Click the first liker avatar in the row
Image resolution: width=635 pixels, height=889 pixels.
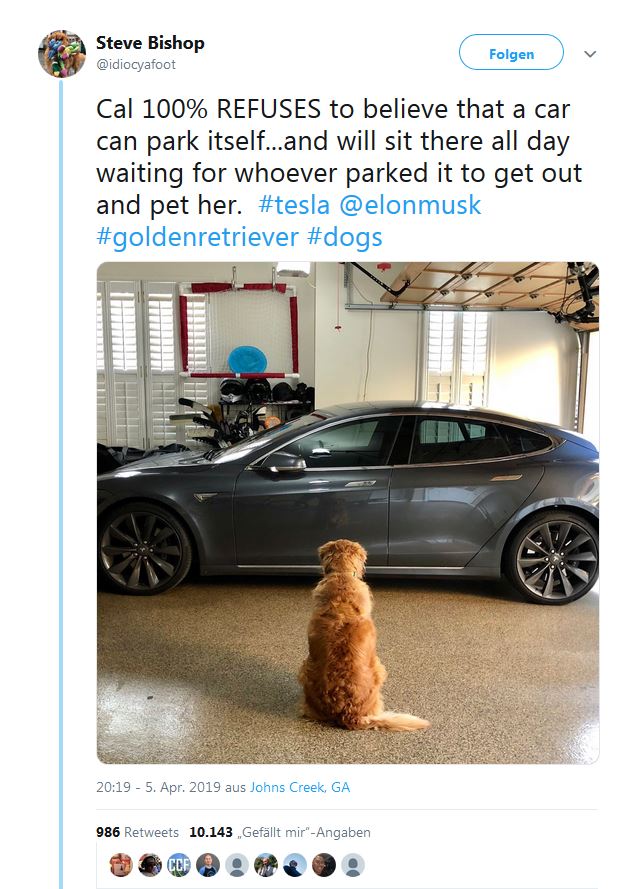[121, 865]
